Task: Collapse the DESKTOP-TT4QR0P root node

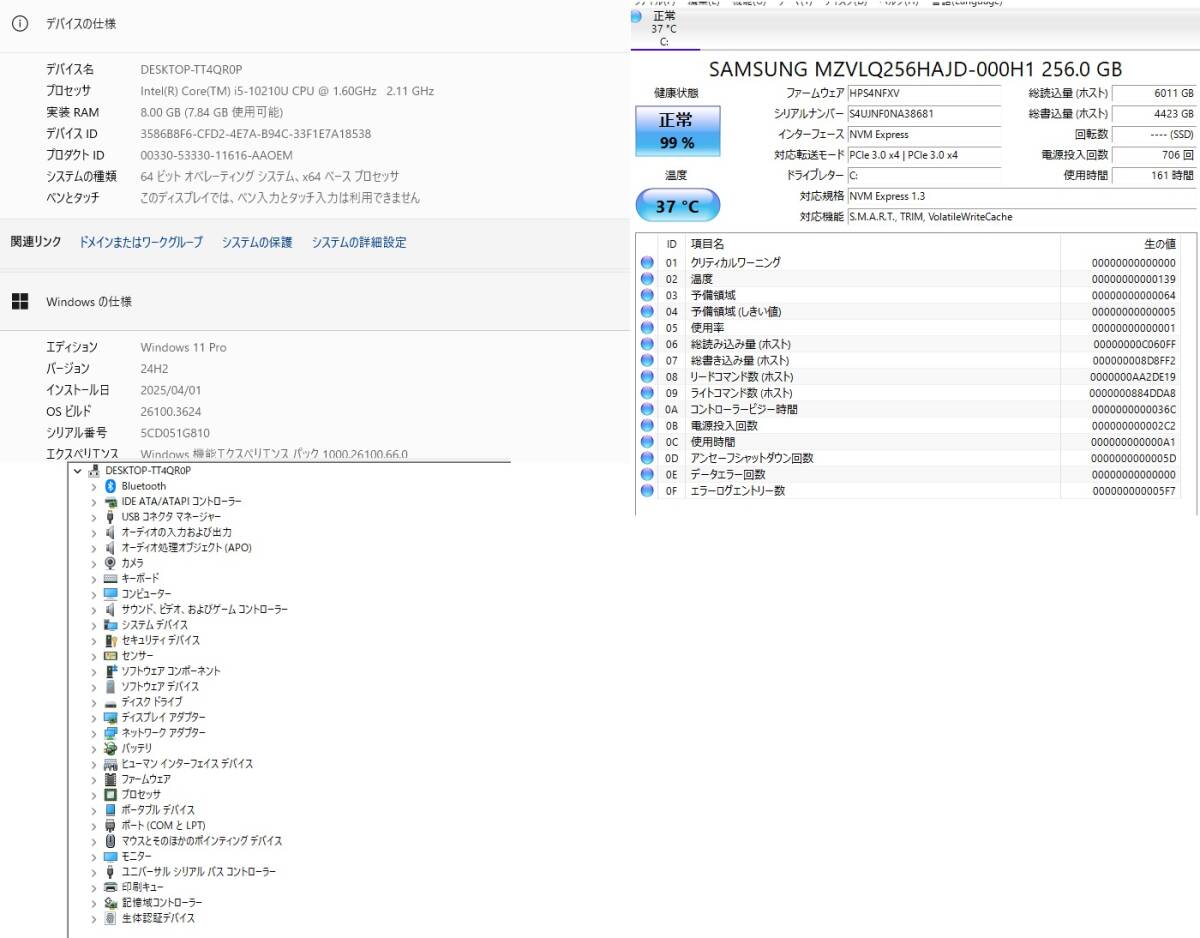Action: (78, 470)
